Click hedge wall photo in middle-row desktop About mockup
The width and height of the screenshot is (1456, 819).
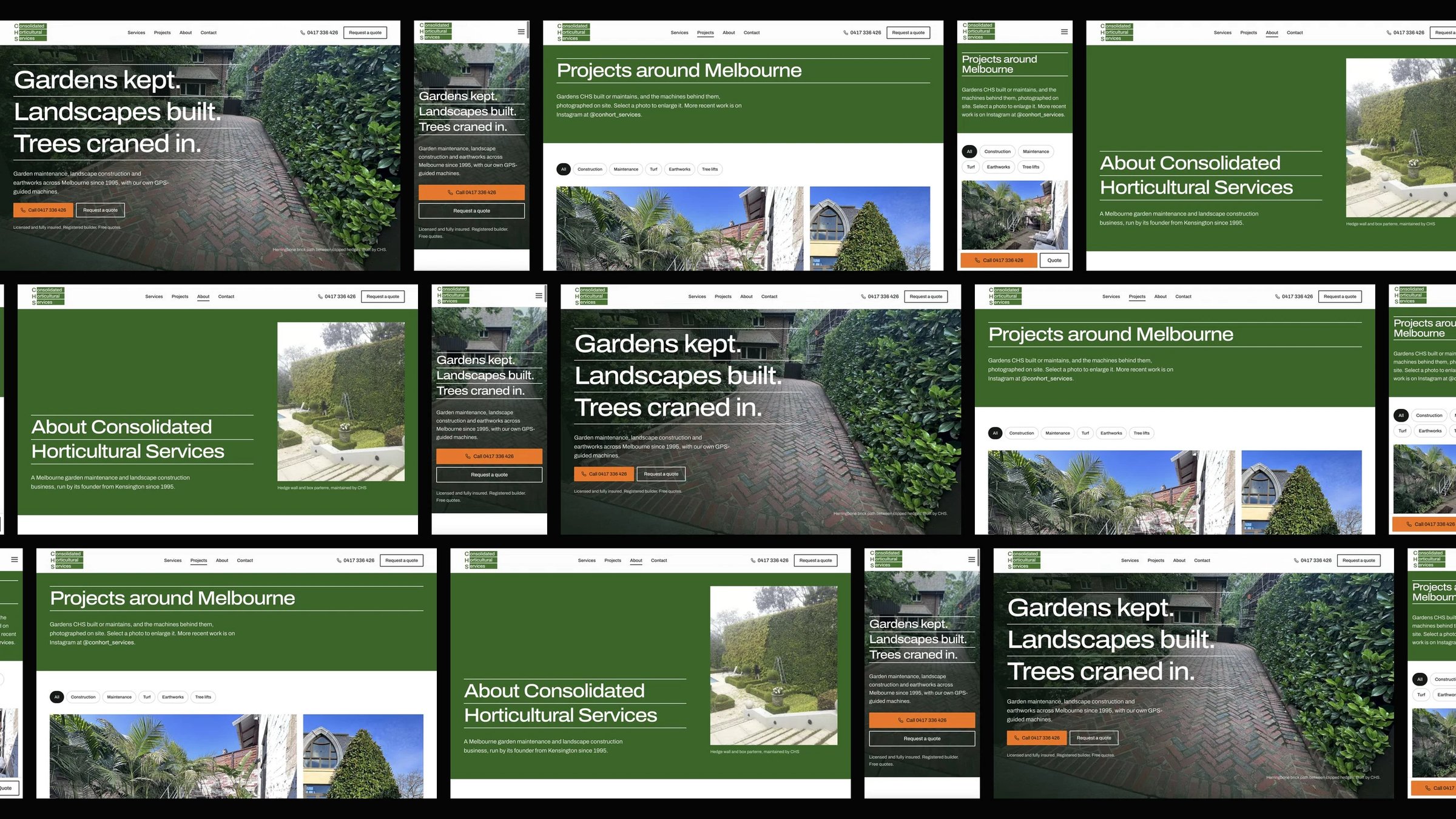pos(341,402)
